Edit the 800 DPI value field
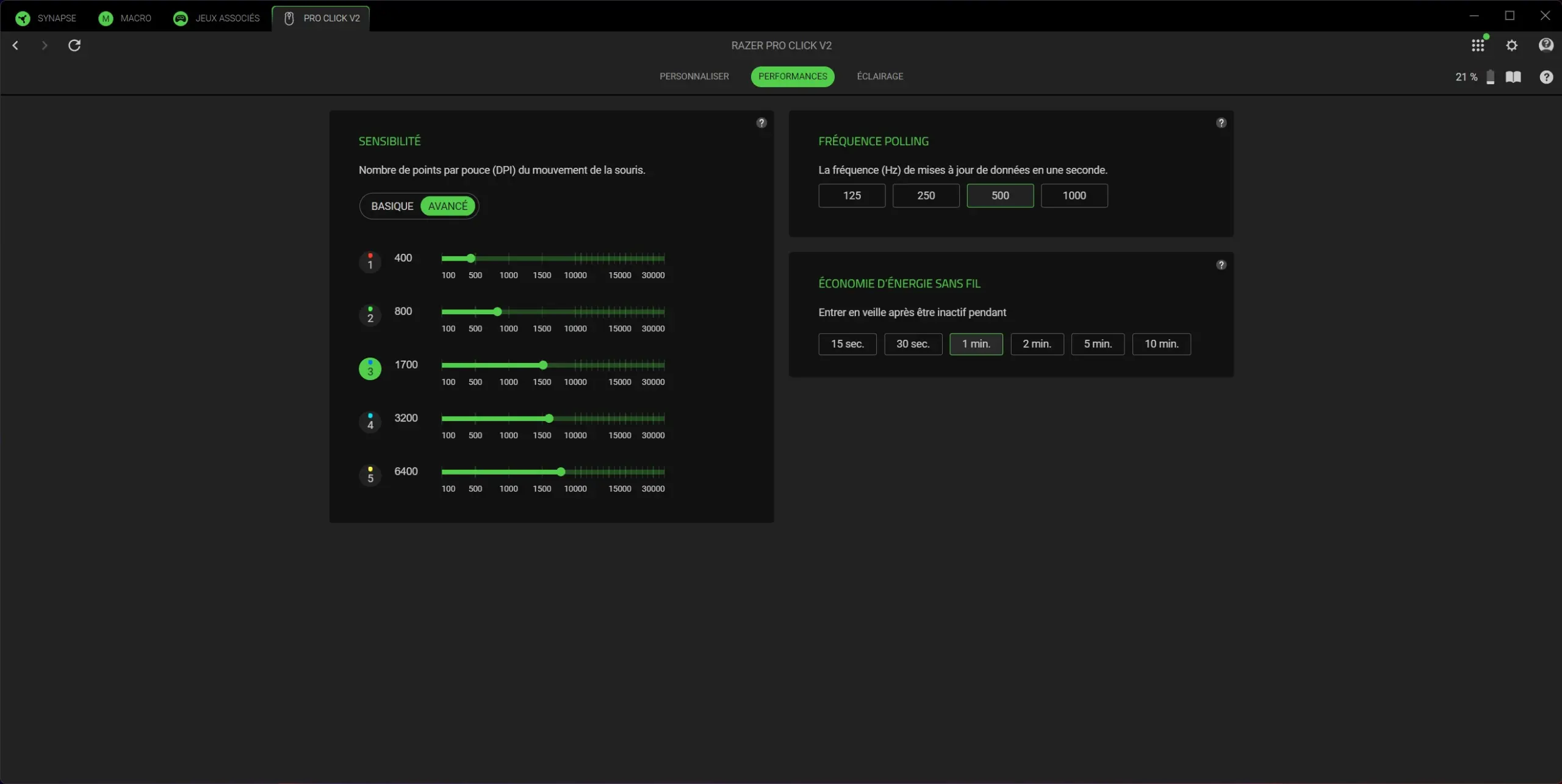Viewport: 1562px width, 784px height. 403,311
